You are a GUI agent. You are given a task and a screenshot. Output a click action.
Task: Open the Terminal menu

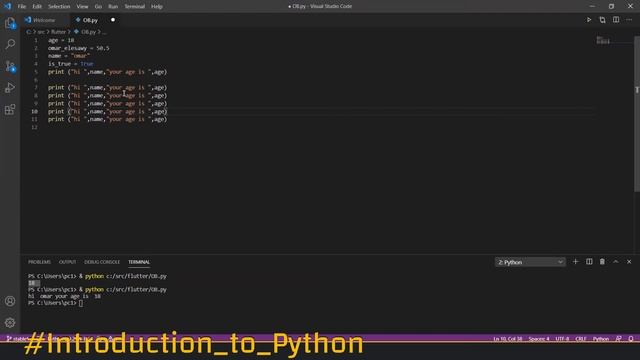[135, 7]
